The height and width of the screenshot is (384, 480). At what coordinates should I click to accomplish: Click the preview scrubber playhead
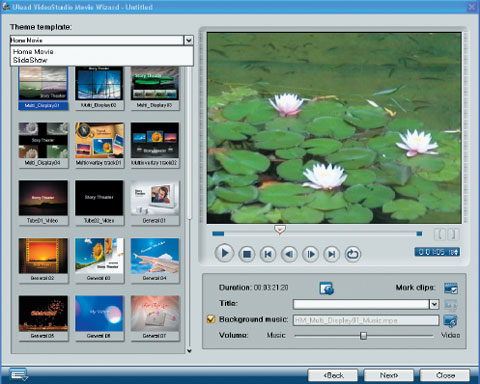click(280, 230)
